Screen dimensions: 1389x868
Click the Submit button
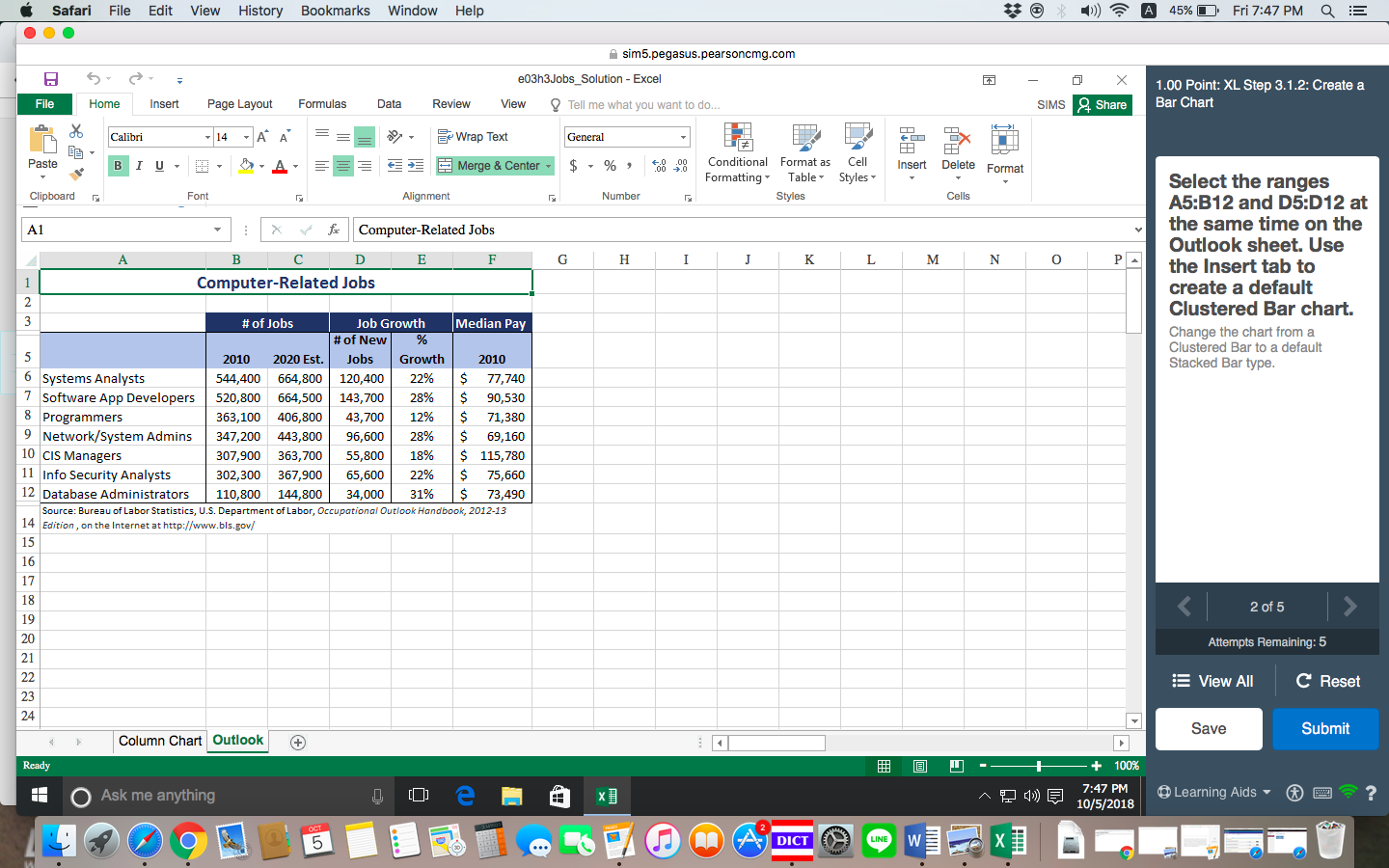click(x=1325, y=728)
